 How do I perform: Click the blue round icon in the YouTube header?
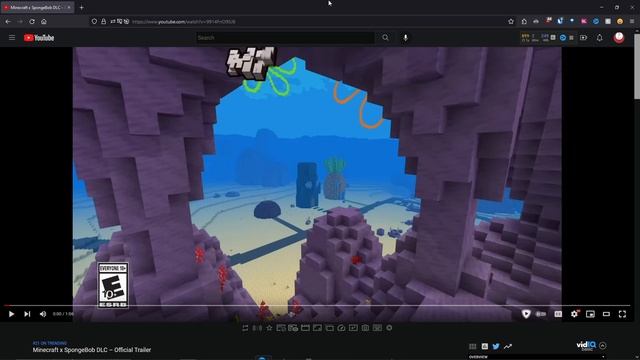[563, 38]
